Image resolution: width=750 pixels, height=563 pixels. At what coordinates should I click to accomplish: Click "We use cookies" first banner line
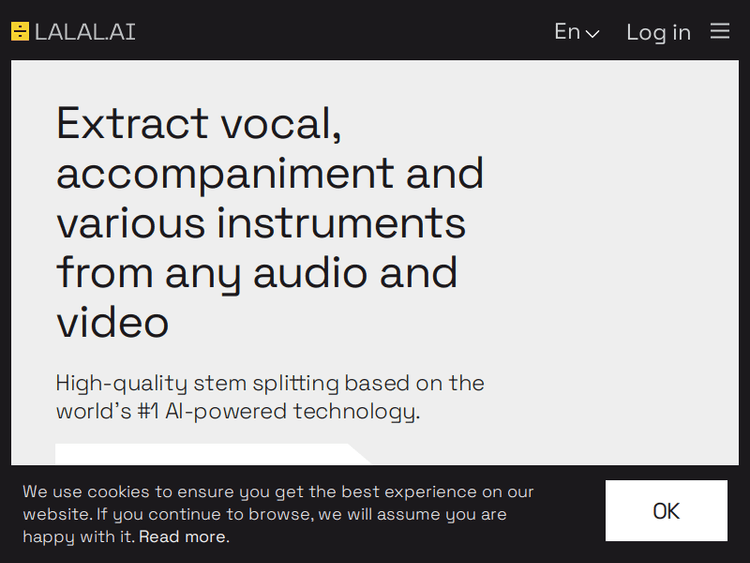pos(278,492)
